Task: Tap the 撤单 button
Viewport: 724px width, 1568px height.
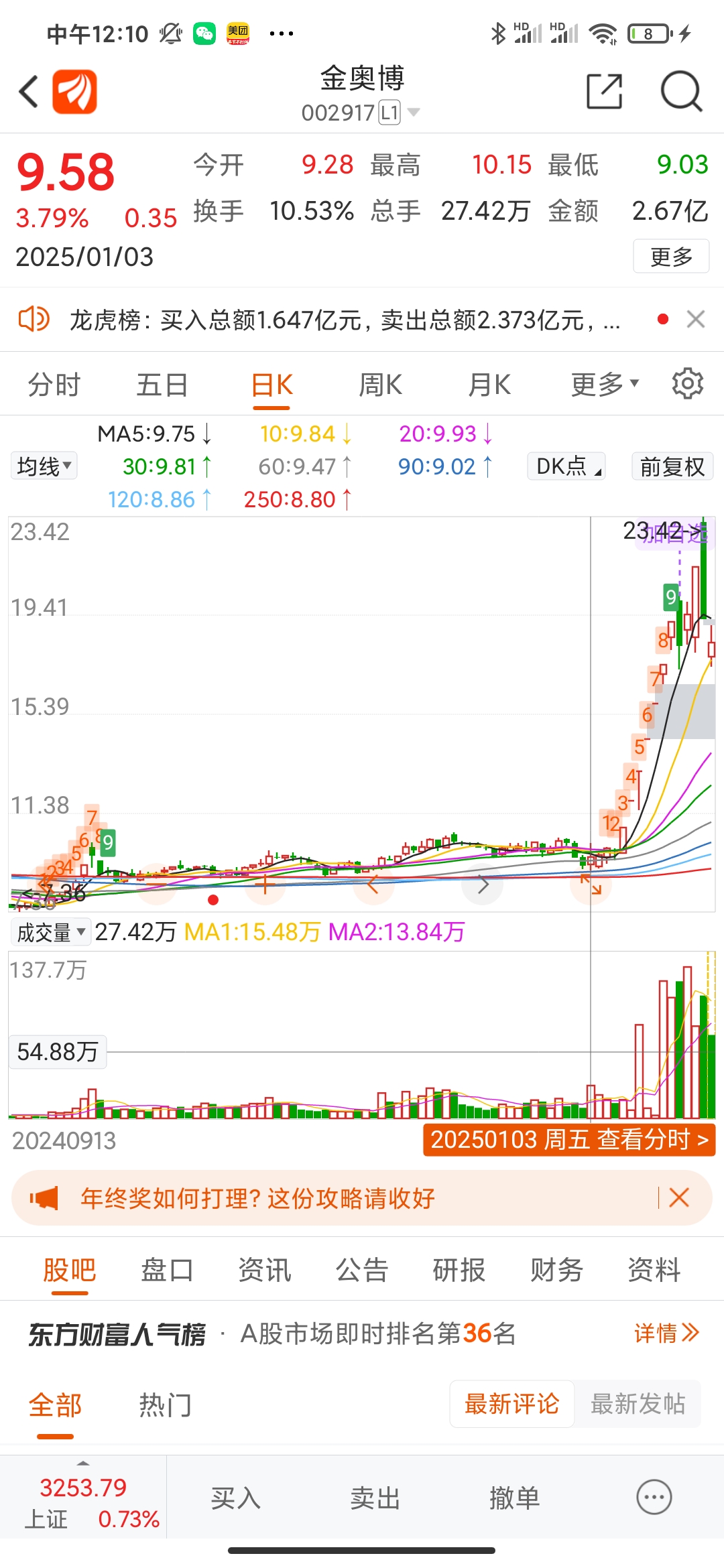Action: (x=514, y=1498)
